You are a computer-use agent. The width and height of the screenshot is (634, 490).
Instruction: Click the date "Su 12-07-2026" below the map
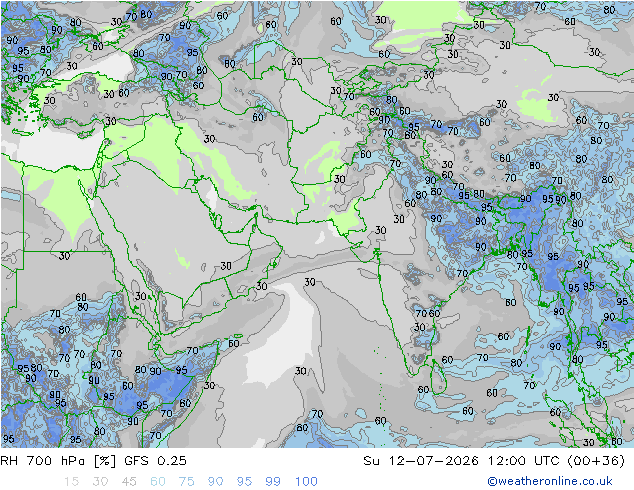[421, 461]
